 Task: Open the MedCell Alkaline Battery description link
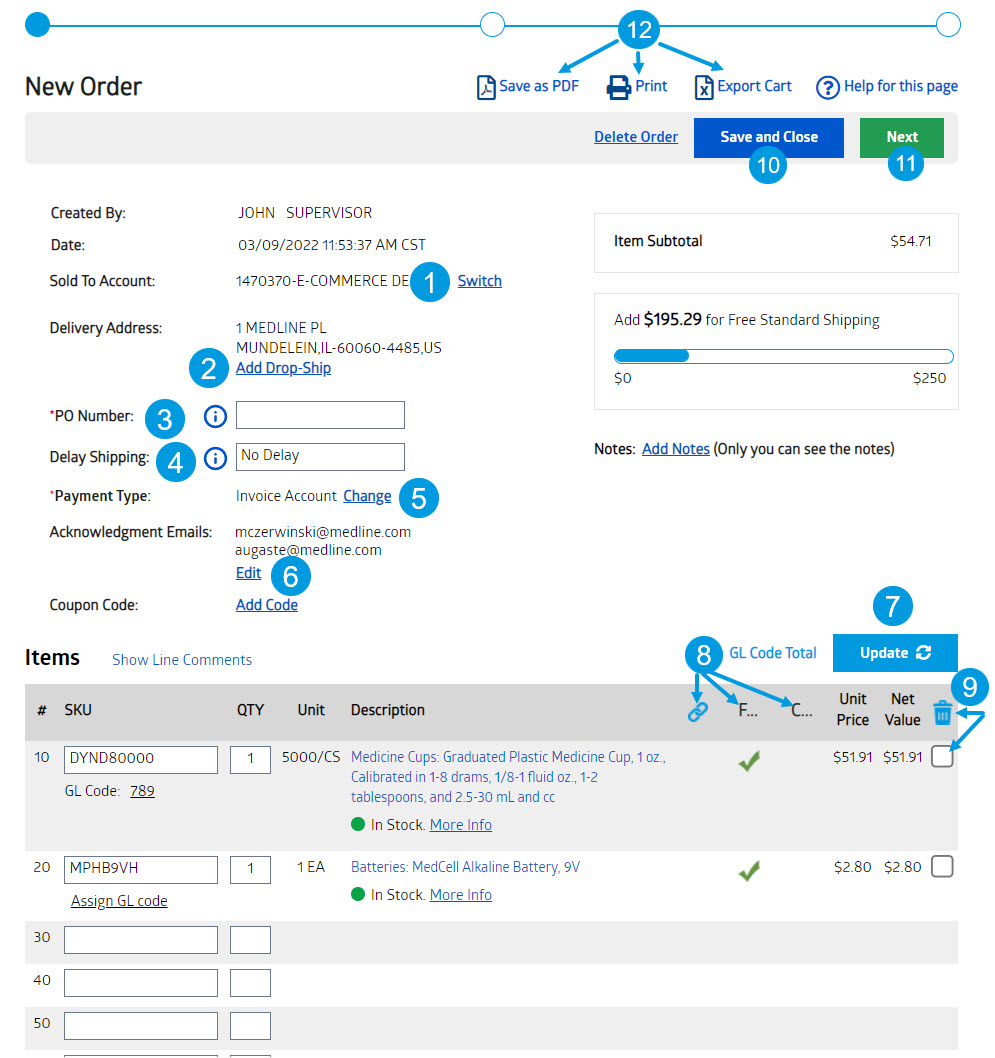pos(465,867)
